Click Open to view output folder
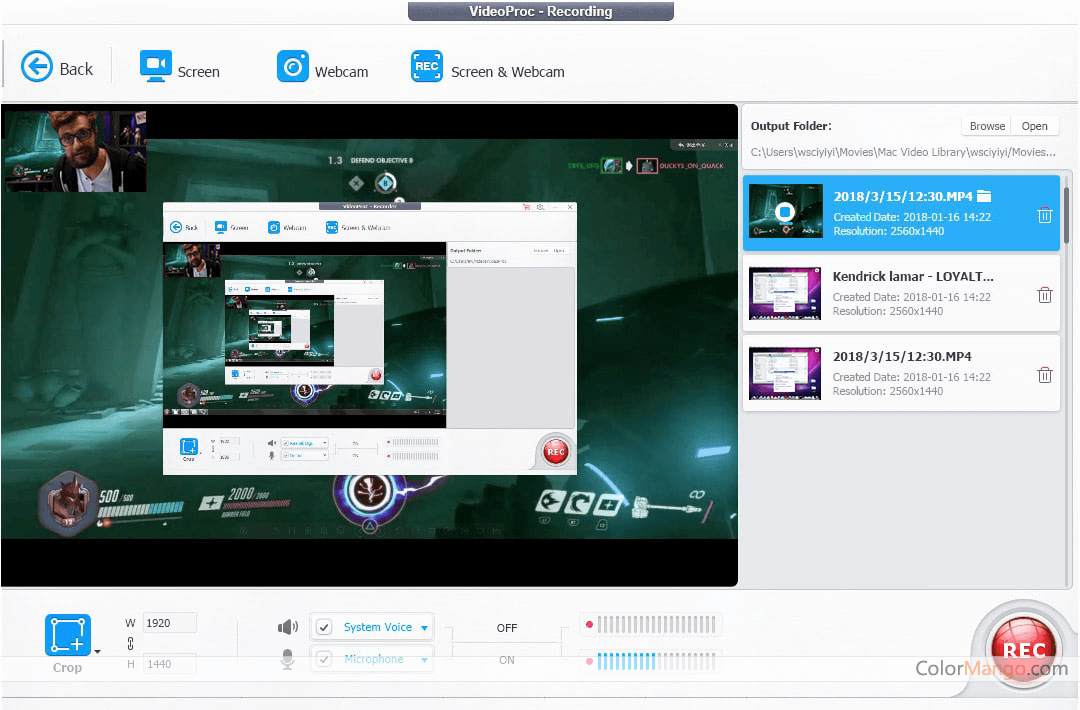 point(1034,126)
